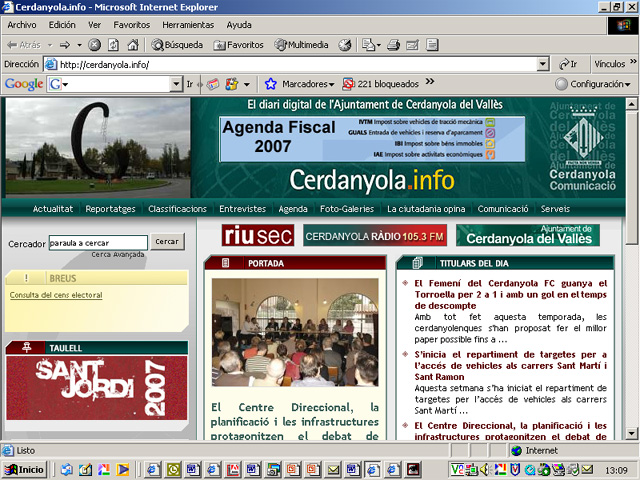Viewport: 640px width, 480px height.
Task: Open the Inicio start menu
Action: [x=24, y=470]
